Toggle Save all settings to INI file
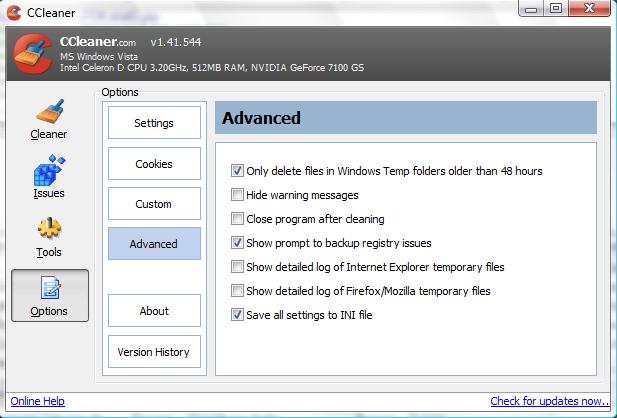 point(237,315)
